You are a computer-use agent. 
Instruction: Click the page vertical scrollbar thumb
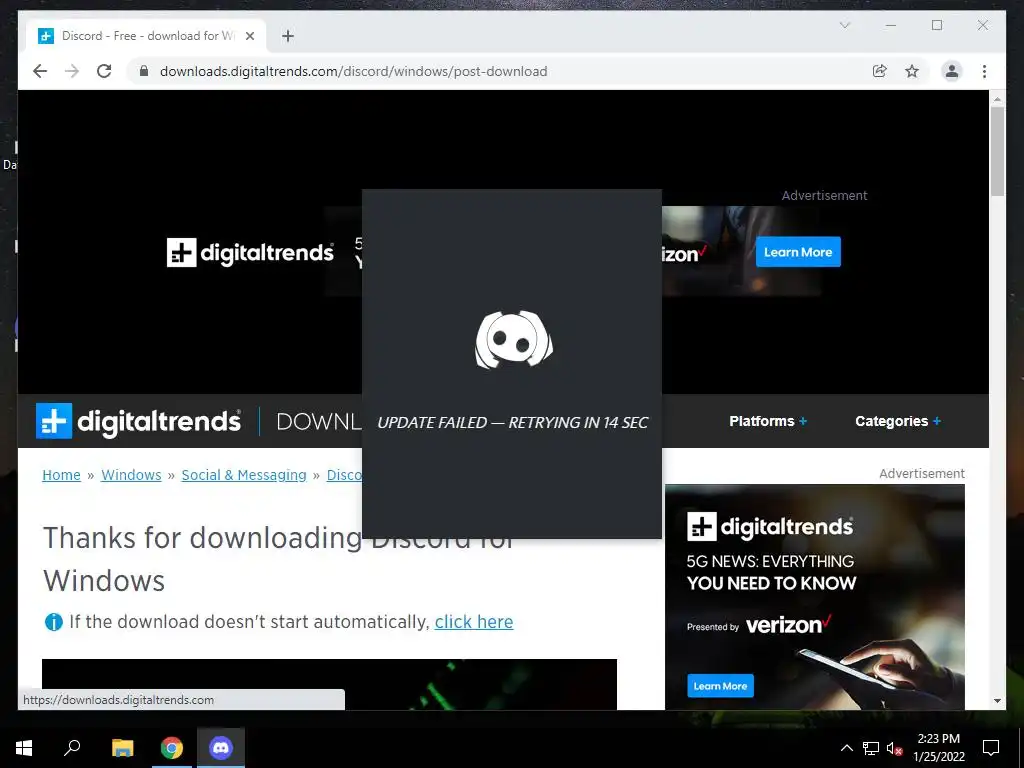[997, 150]
